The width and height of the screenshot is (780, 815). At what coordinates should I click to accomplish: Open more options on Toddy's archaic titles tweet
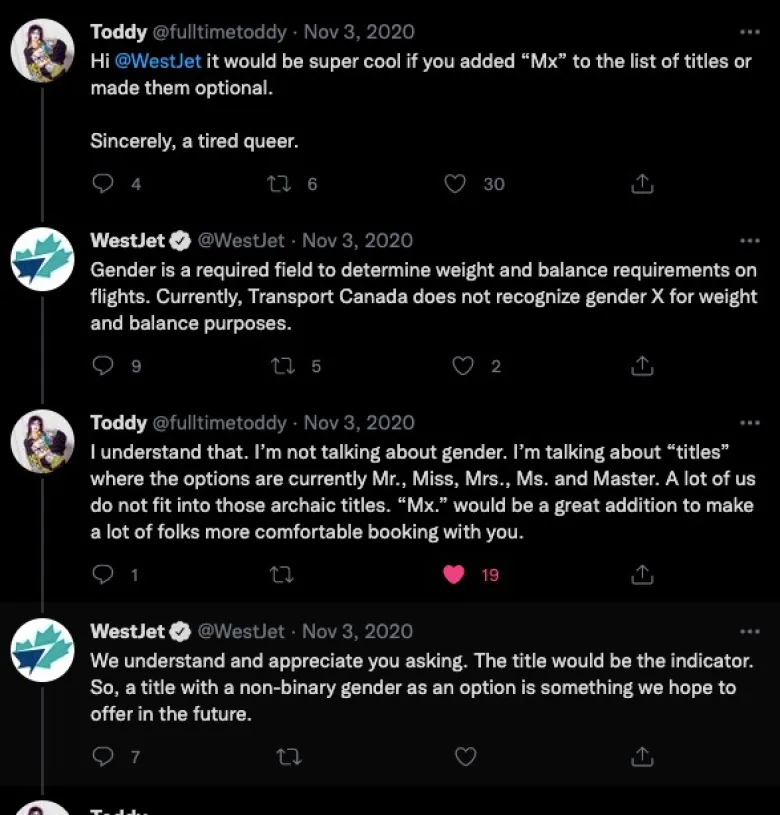(x=749, y=423)
